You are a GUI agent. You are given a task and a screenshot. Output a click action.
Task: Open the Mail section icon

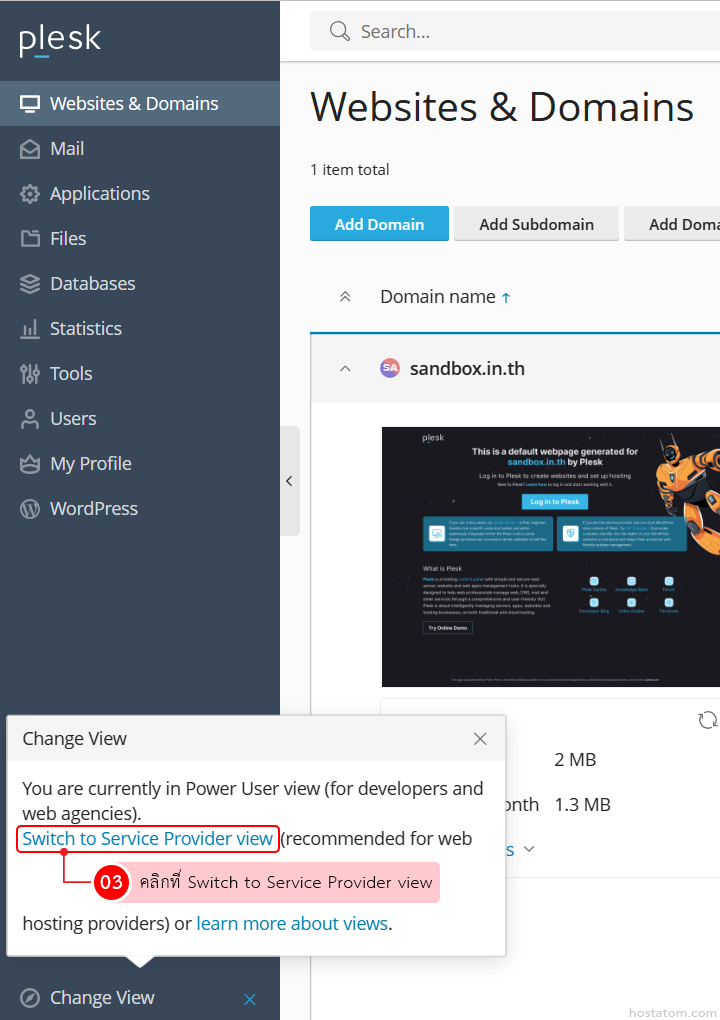[x=30, y=149]
